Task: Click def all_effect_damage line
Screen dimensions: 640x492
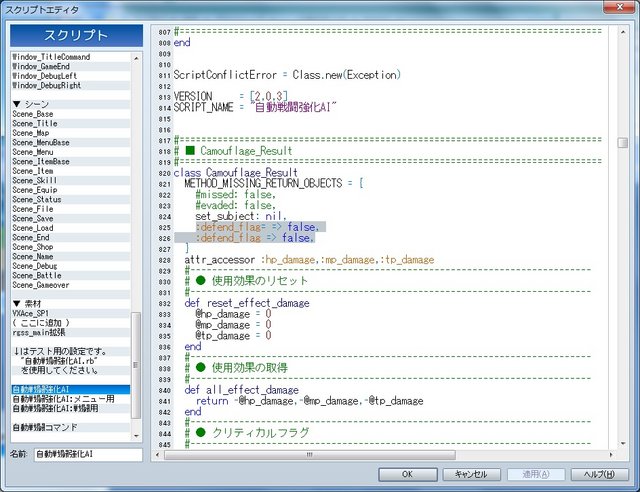Action: pos(241,390)
